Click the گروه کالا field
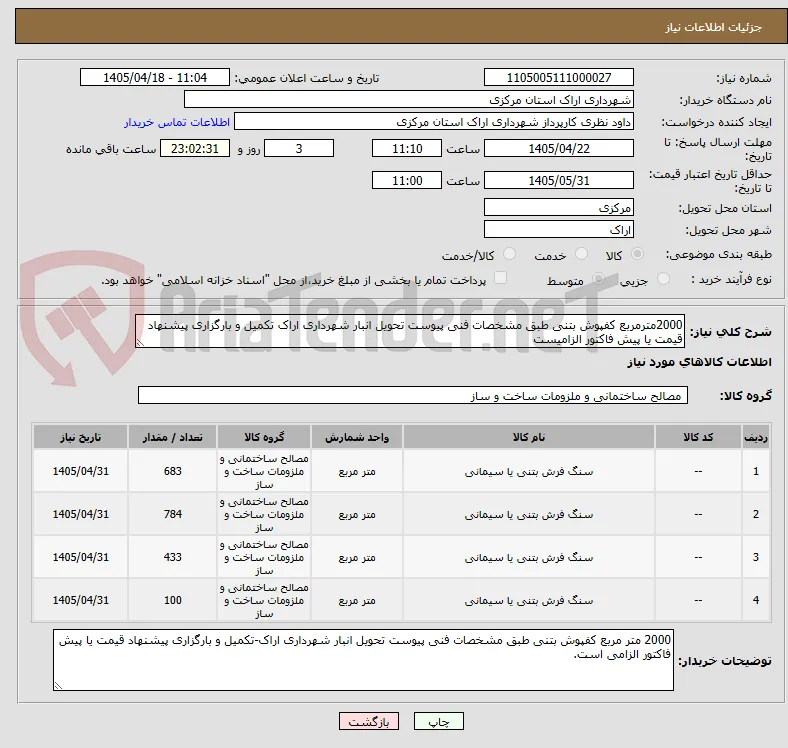The height and width of the screenshot is (748, 788). 413,395
